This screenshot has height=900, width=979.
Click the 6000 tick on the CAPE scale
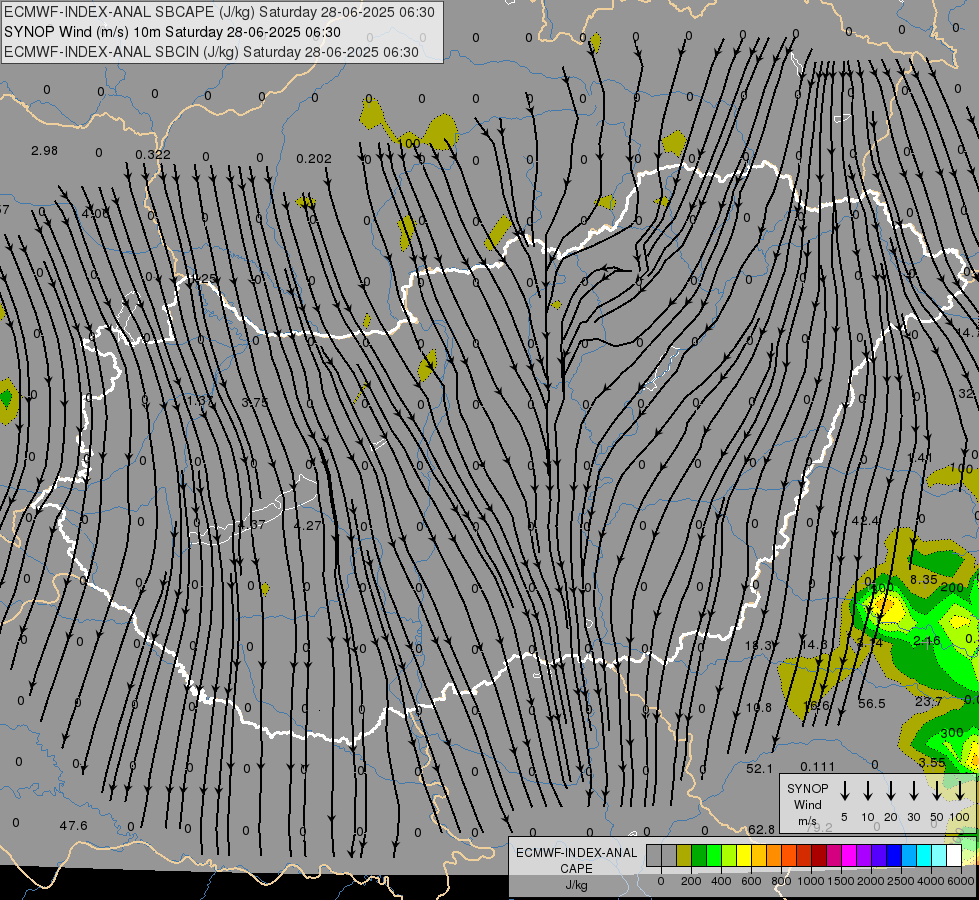962,881
